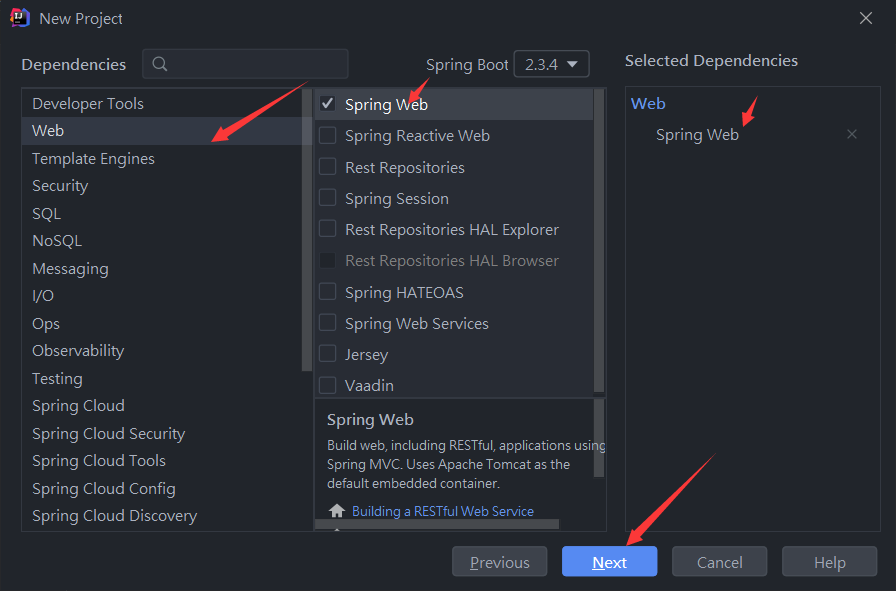
Task: Open Help for this dialog
Action: (829, 562)
